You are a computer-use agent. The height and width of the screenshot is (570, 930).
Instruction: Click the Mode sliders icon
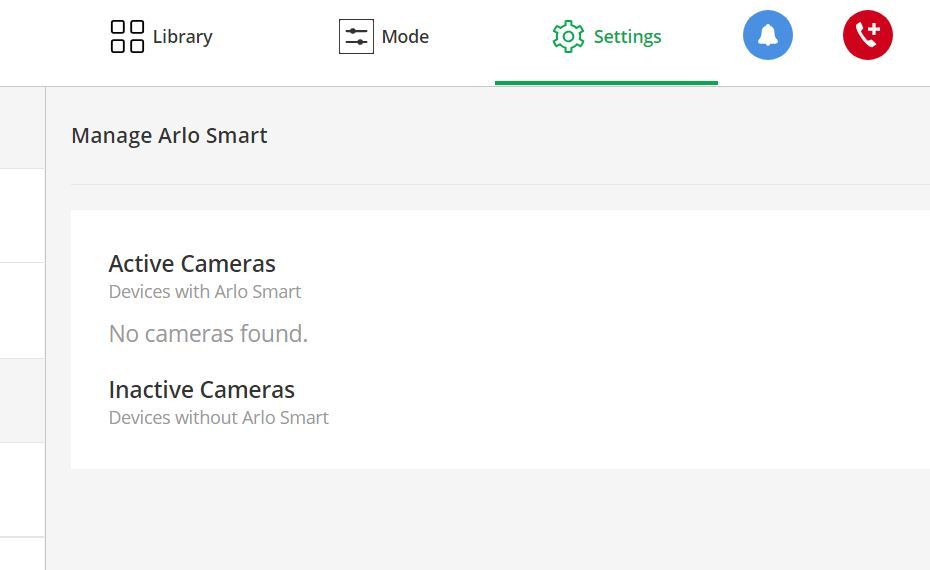pyautogui.click(x=356, y=37)
